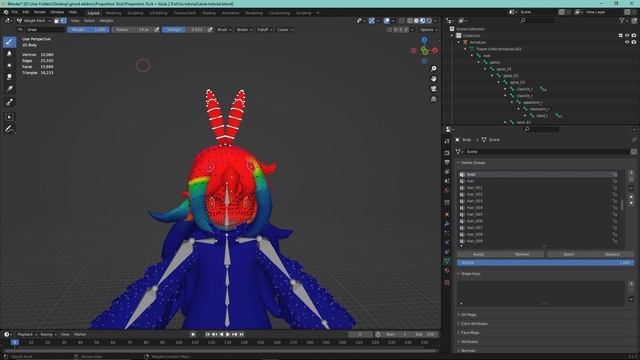Toggle Strength pressure sensitivity button
640x360 pixels.
click(x=210, y=30)
